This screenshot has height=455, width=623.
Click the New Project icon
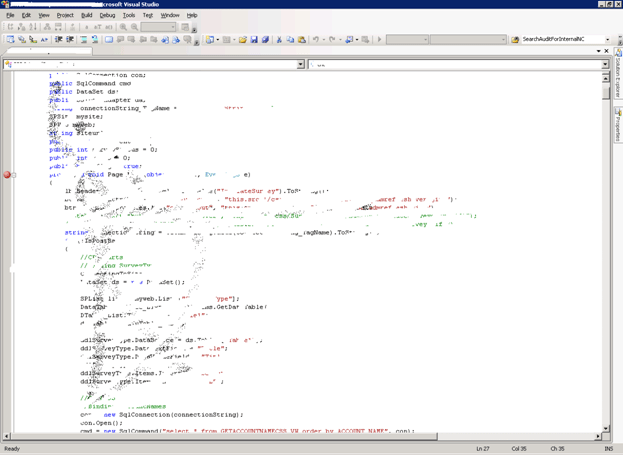(209, 39)
